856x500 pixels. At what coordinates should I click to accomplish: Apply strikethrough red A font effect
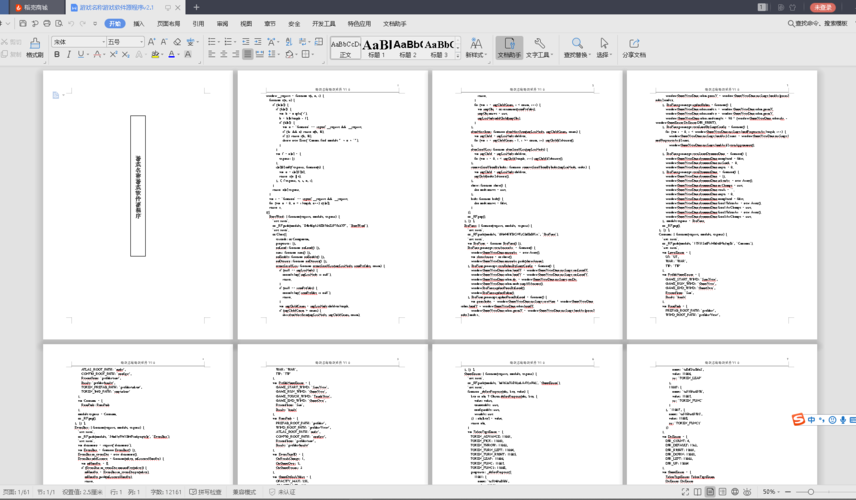pos(97,55)
